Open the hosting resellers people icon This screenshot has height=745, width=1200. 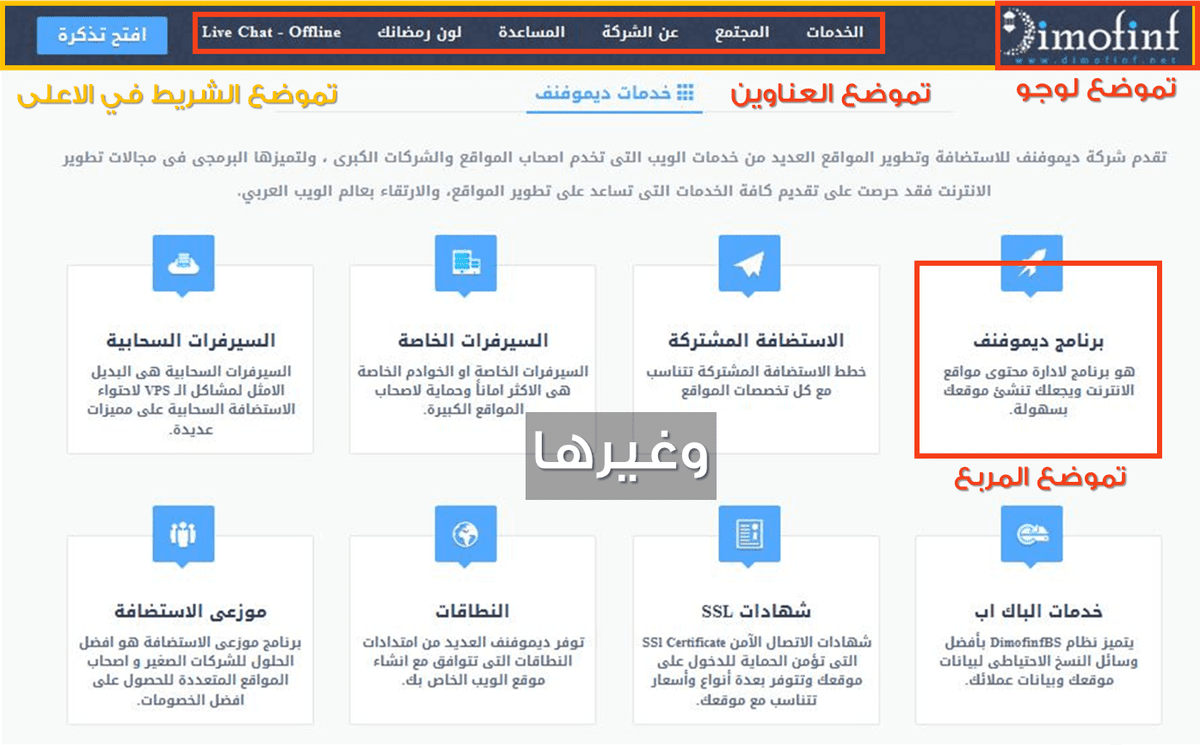[x=183, y=535]
